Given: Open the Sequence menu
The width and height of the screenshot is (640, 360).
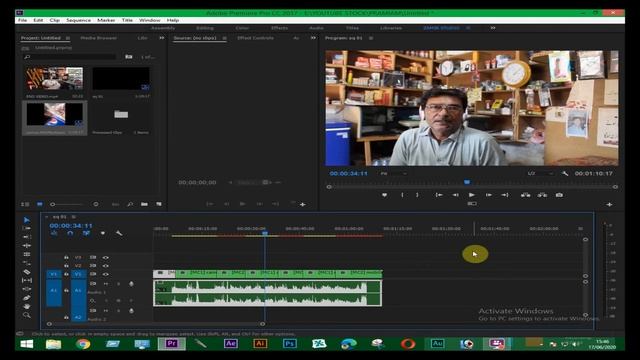Looking at the screenshot, I should pos(78,20).
